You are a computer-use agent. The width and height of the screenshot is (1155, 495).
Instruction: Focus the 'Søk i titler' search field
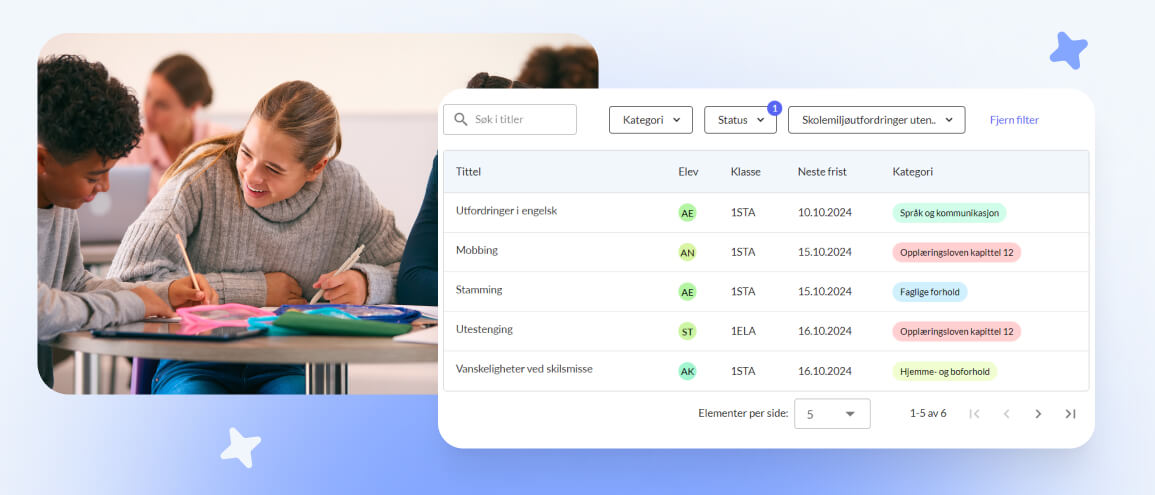pos(510,119)
